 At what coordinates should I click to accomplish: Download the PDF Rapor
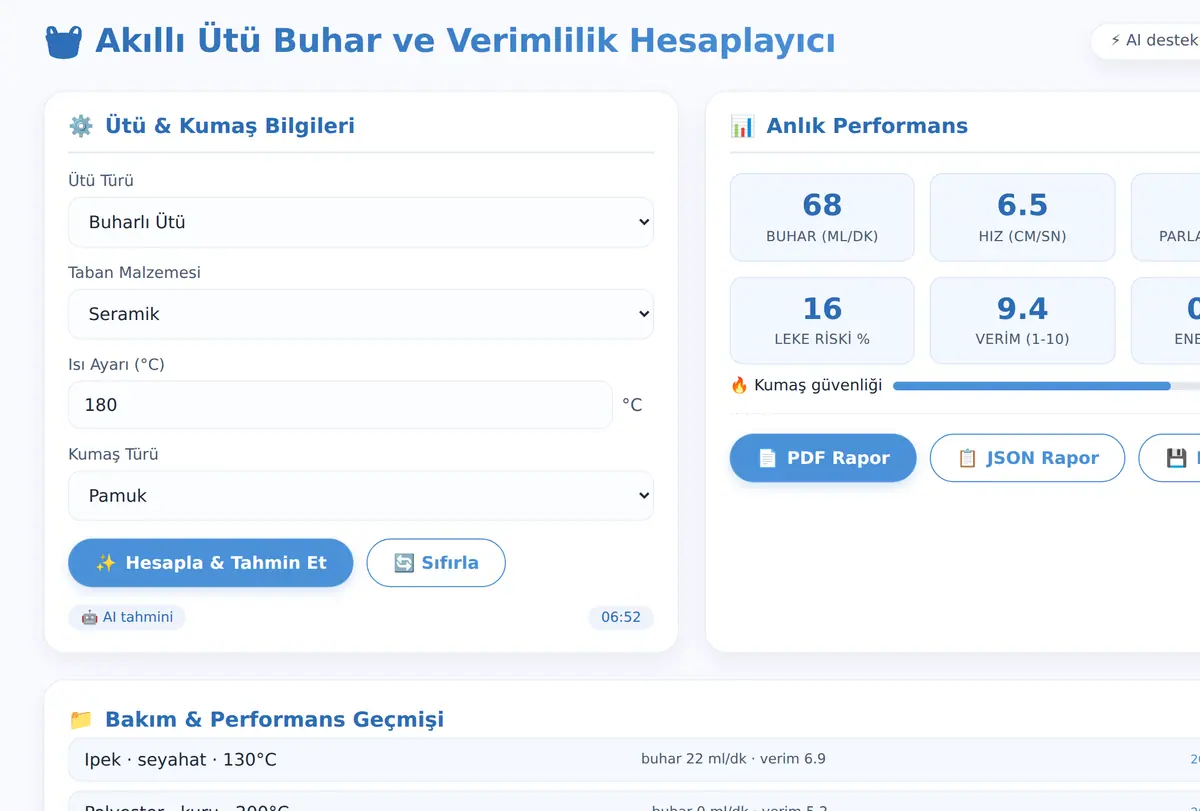click(x=823, y=458)
